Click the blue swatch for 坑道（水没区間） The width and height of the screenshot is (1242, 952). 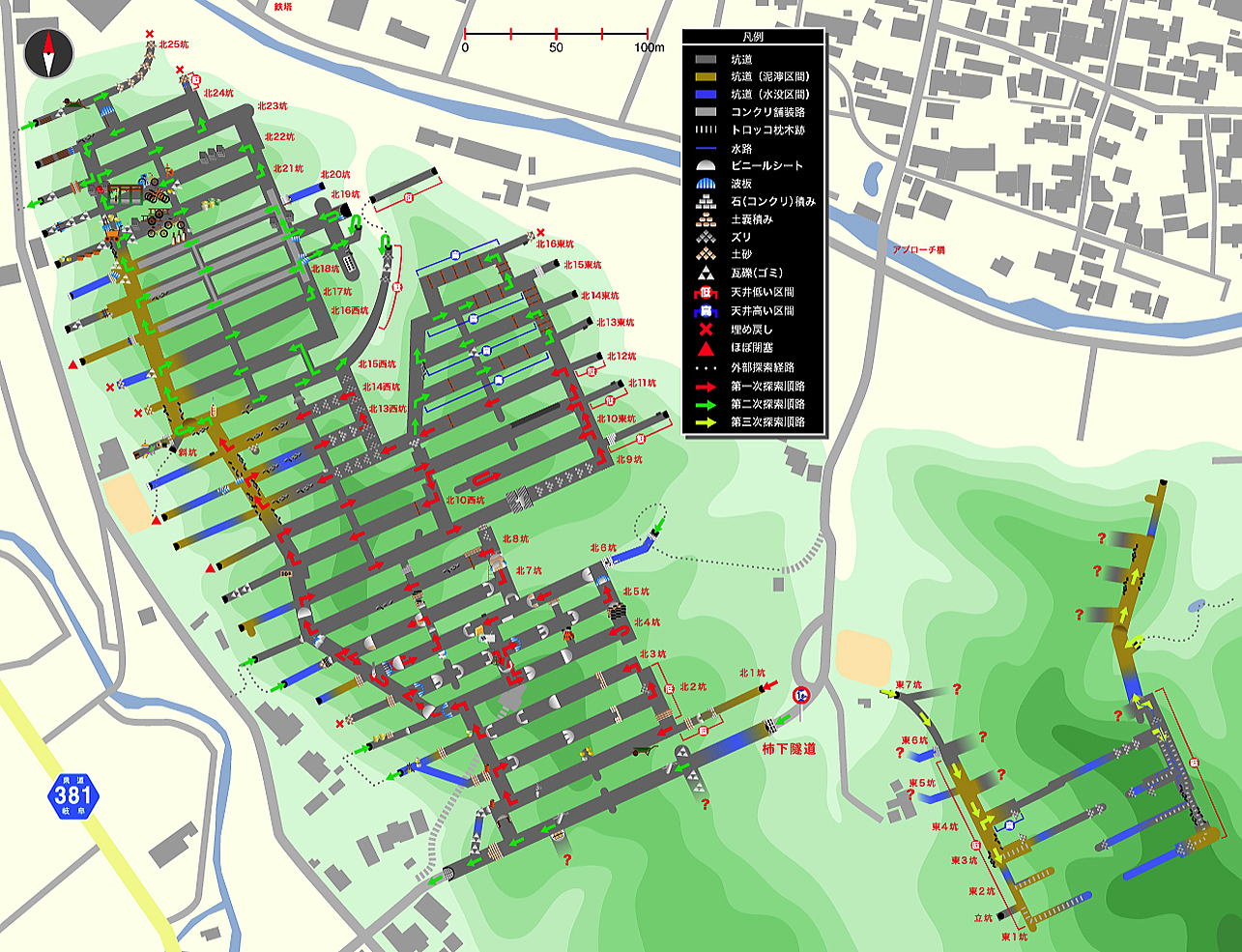(707, 94)
